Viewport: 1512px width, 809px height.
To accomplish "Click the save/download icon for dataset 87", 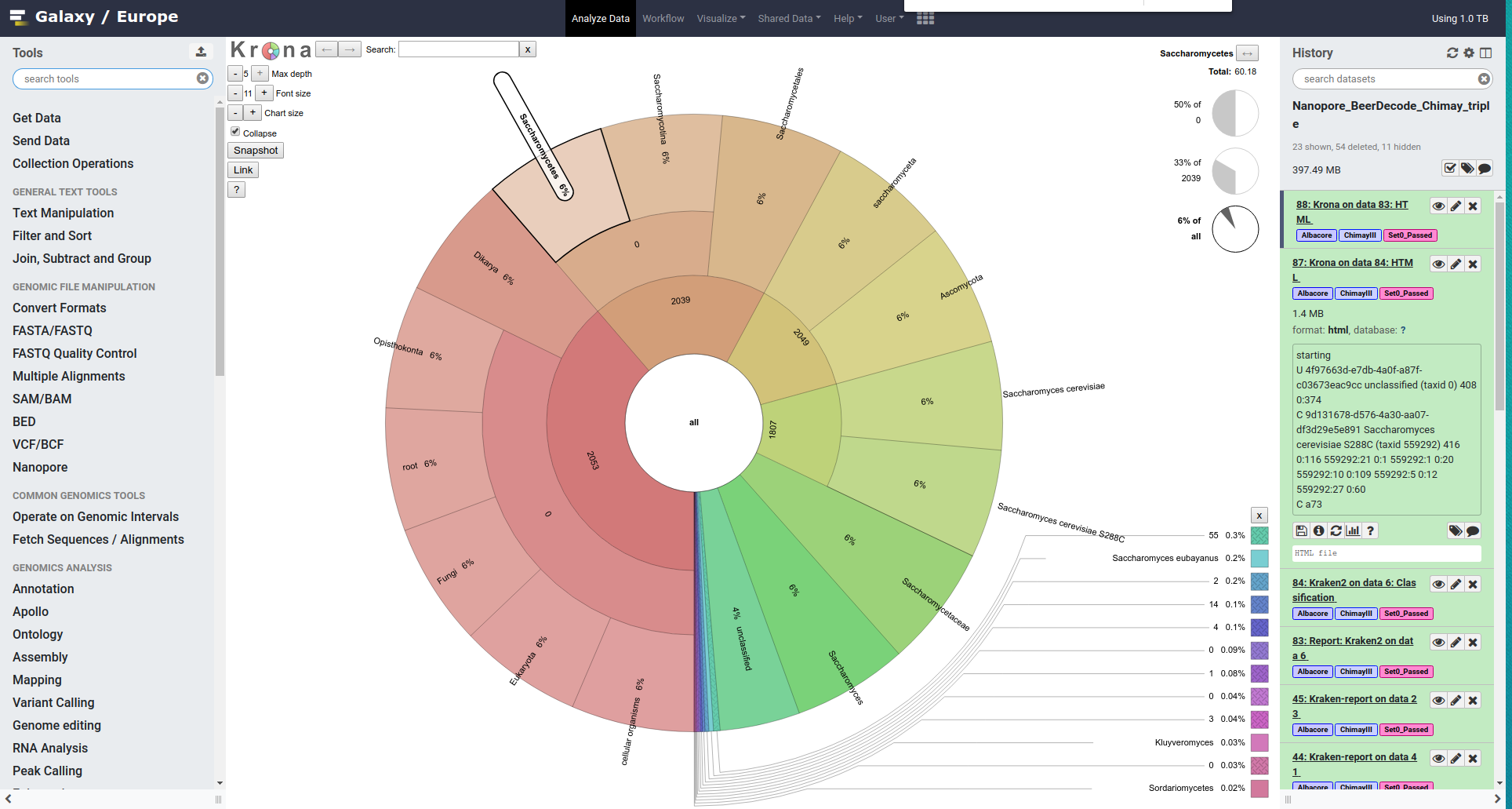I will point(1301,531).
